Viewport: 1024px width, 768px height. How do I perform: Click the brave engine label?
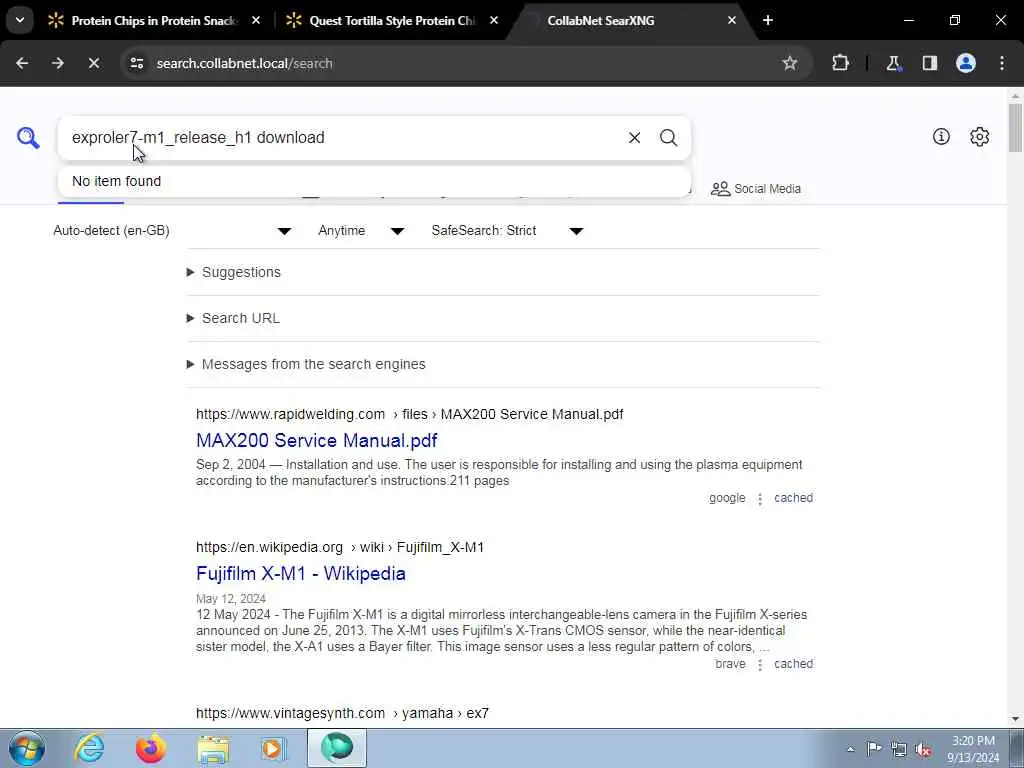coord(730,664)
